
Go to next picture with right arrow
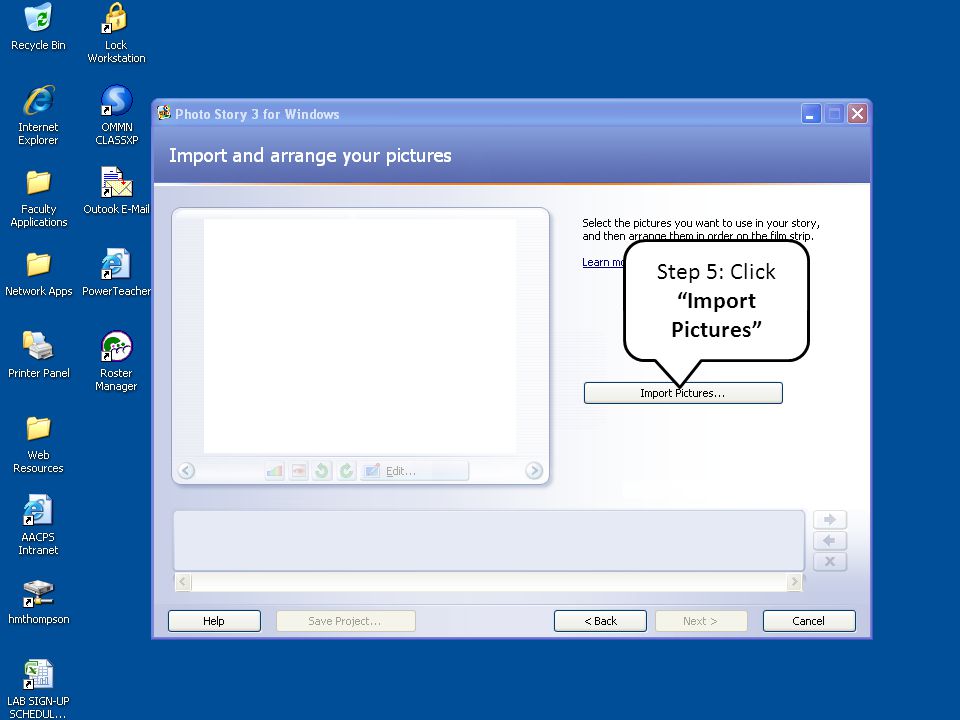coord(534,470)
